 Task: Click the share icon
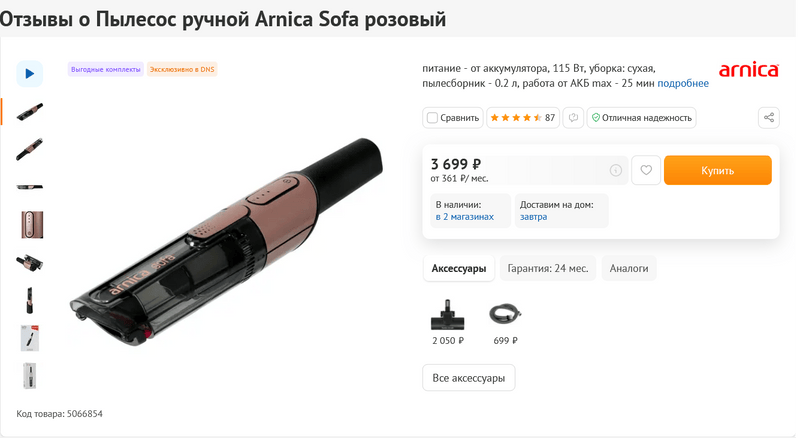(769, 118)
